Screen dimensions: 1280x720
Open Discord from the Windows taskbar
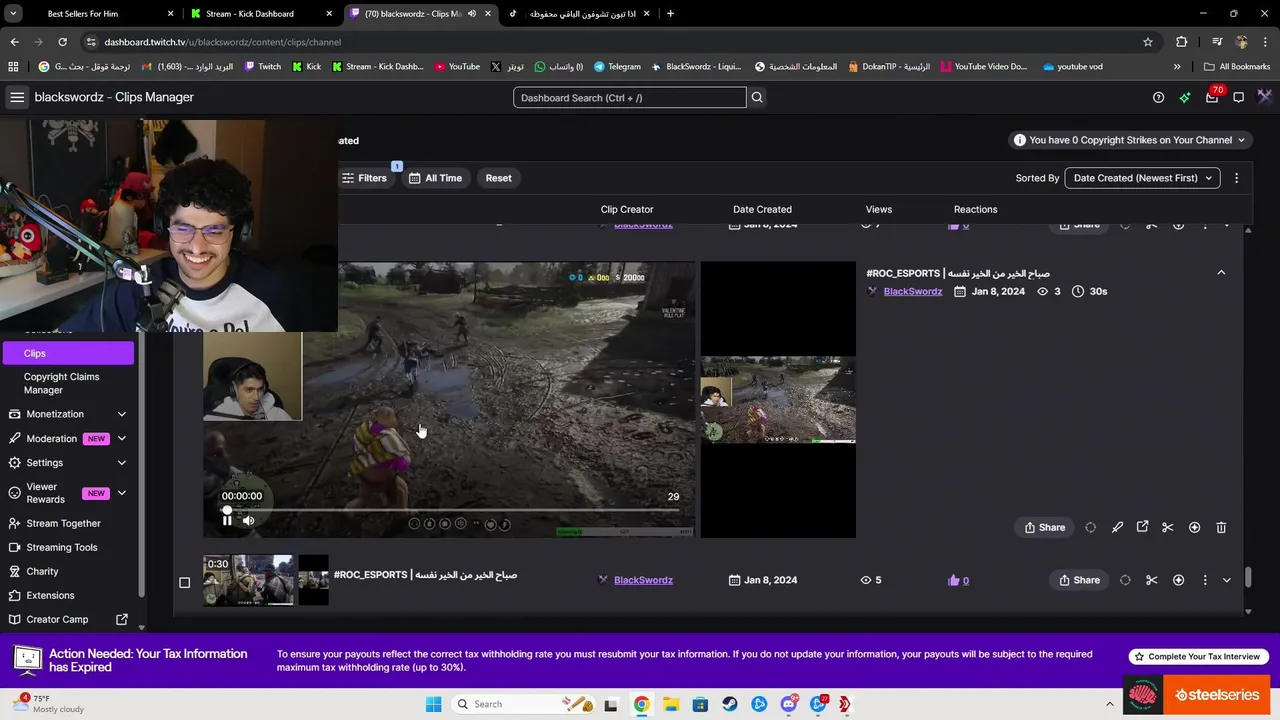click(x=789, y=704)
